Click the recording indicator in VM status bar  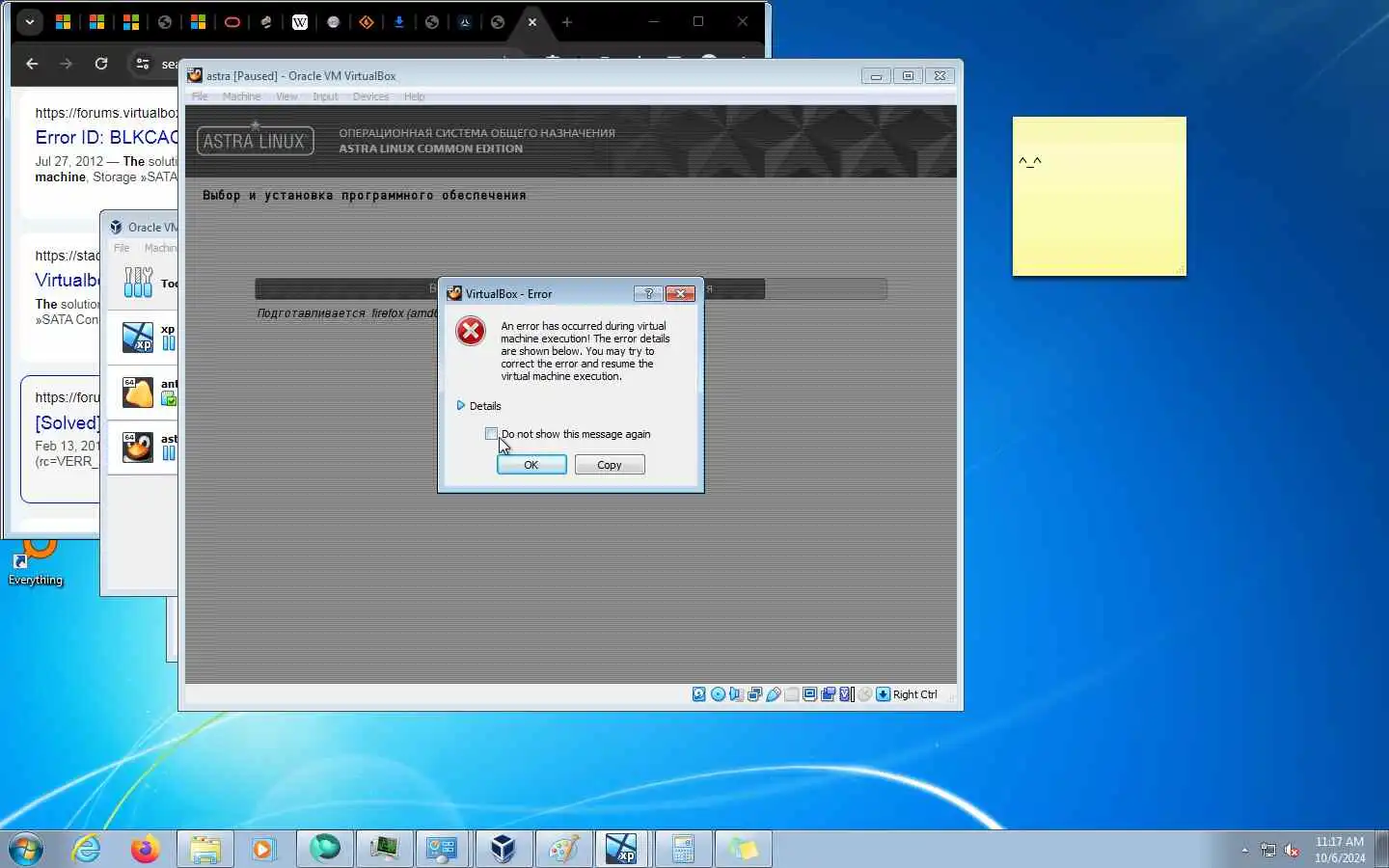click(x=828, y=694)
